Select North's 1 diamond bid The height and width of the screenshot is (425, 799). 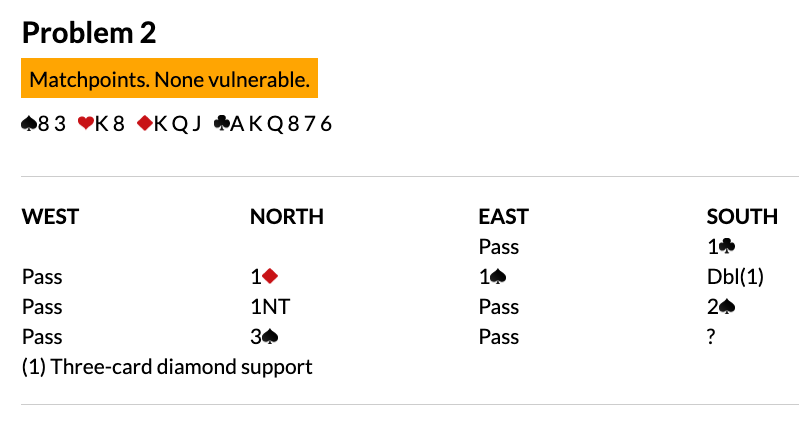(x=263, y=276)
